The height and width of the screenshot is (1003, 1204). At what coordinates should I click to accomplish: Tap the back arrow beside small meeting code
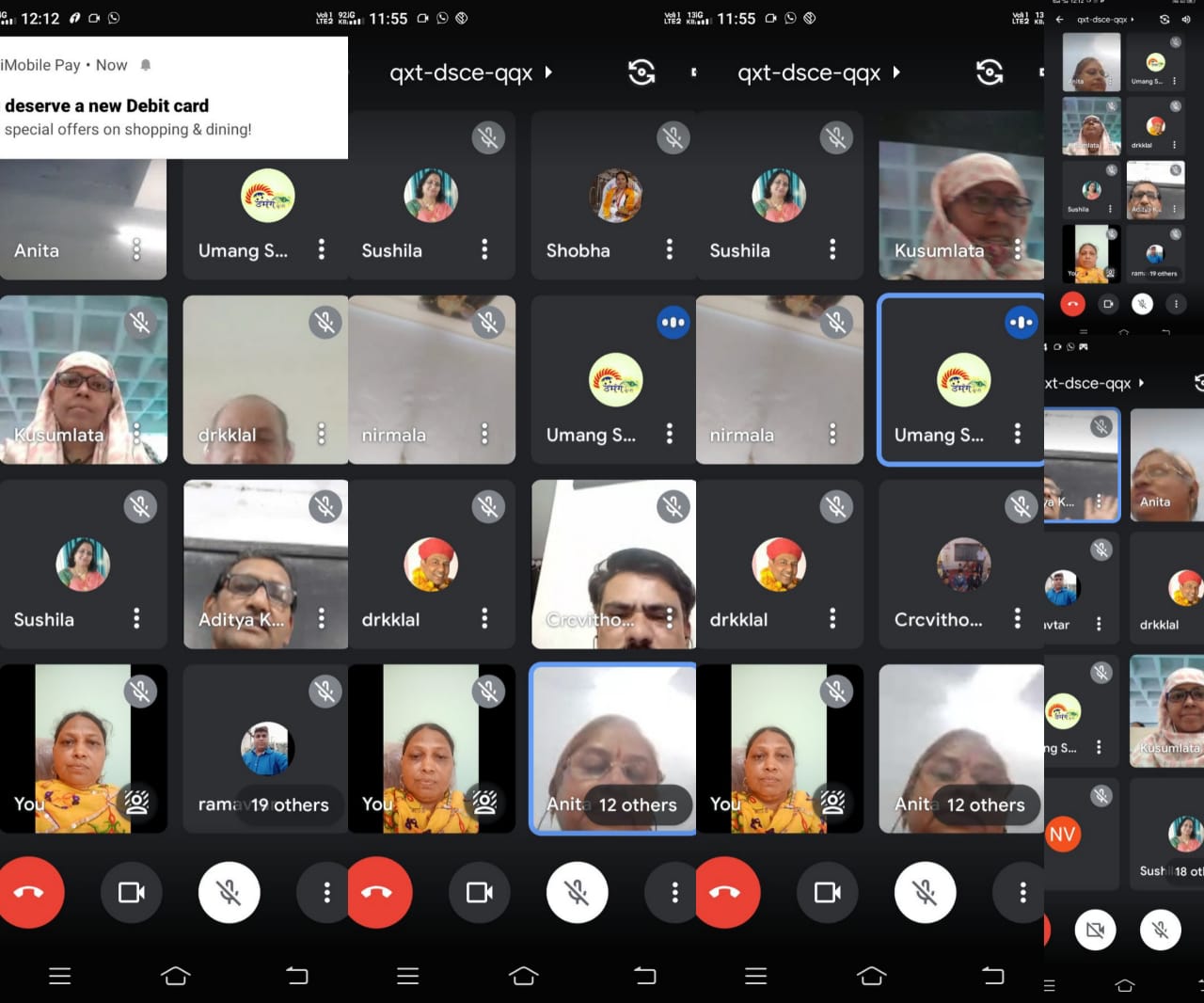tap(1060, 19)
